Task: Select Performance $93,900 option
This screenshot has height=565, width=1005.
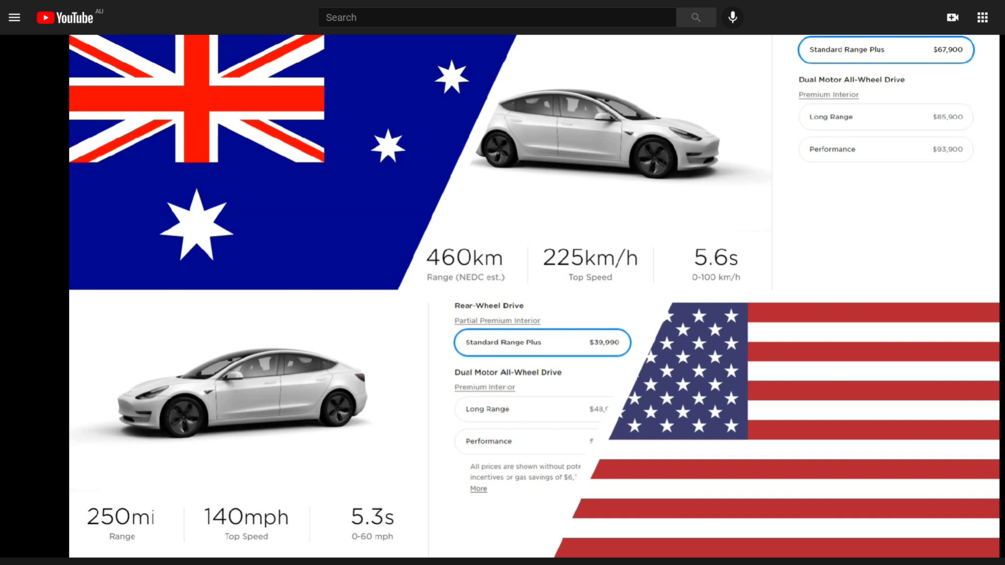Action: point(886,149)
